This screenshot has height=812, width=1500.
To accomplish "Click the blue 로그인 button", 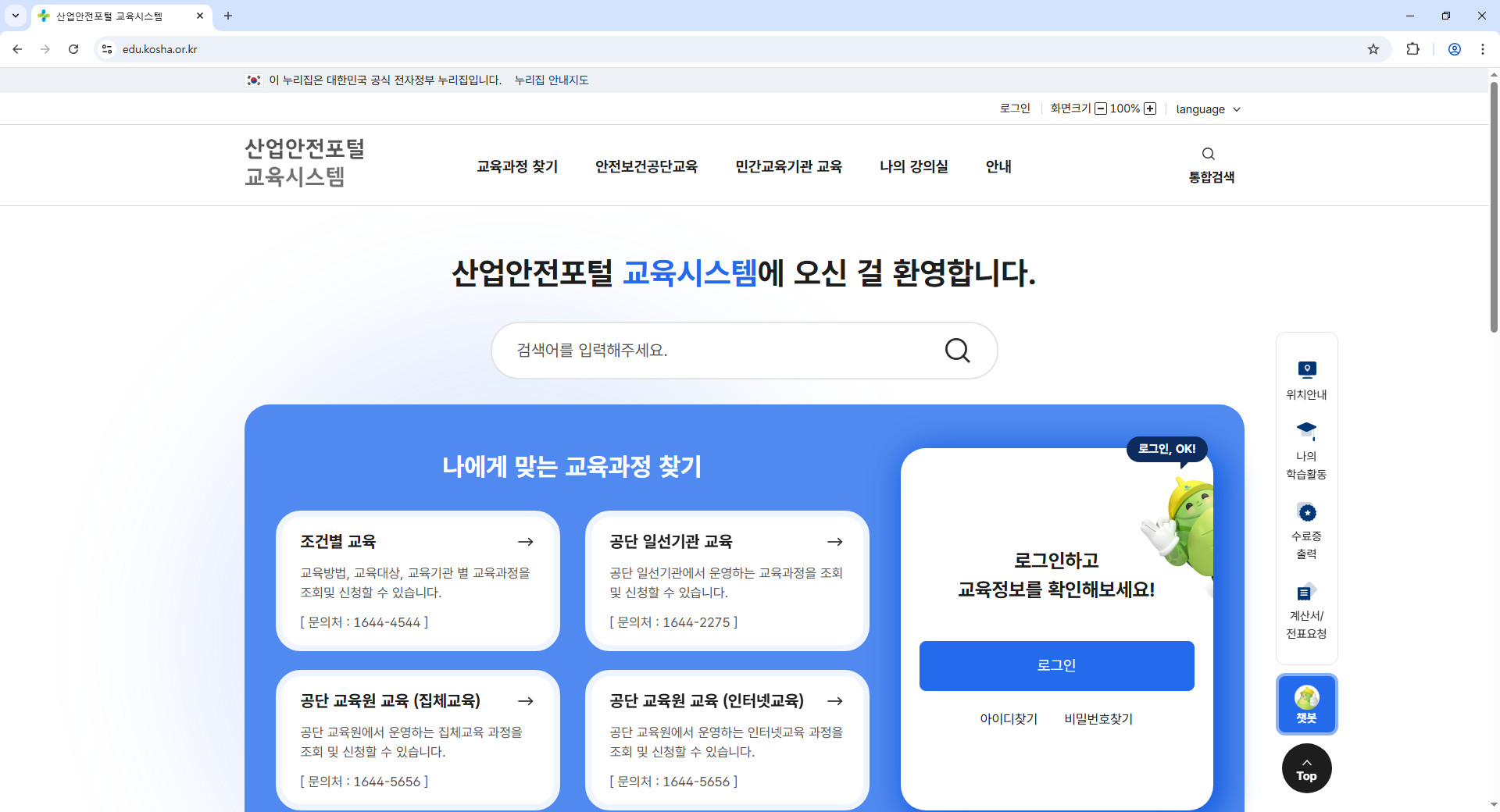I will tap(1056, 666).
